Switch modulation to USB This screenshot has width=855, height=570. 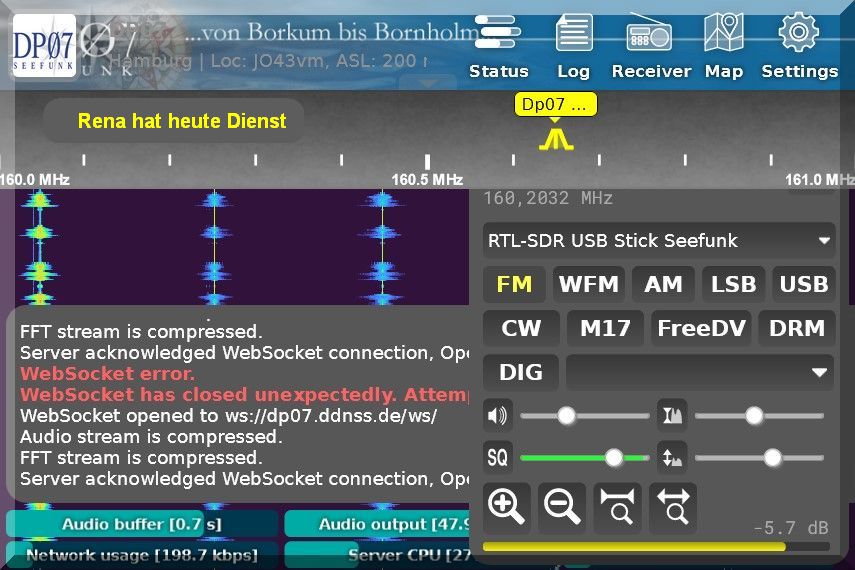[803, 284]
